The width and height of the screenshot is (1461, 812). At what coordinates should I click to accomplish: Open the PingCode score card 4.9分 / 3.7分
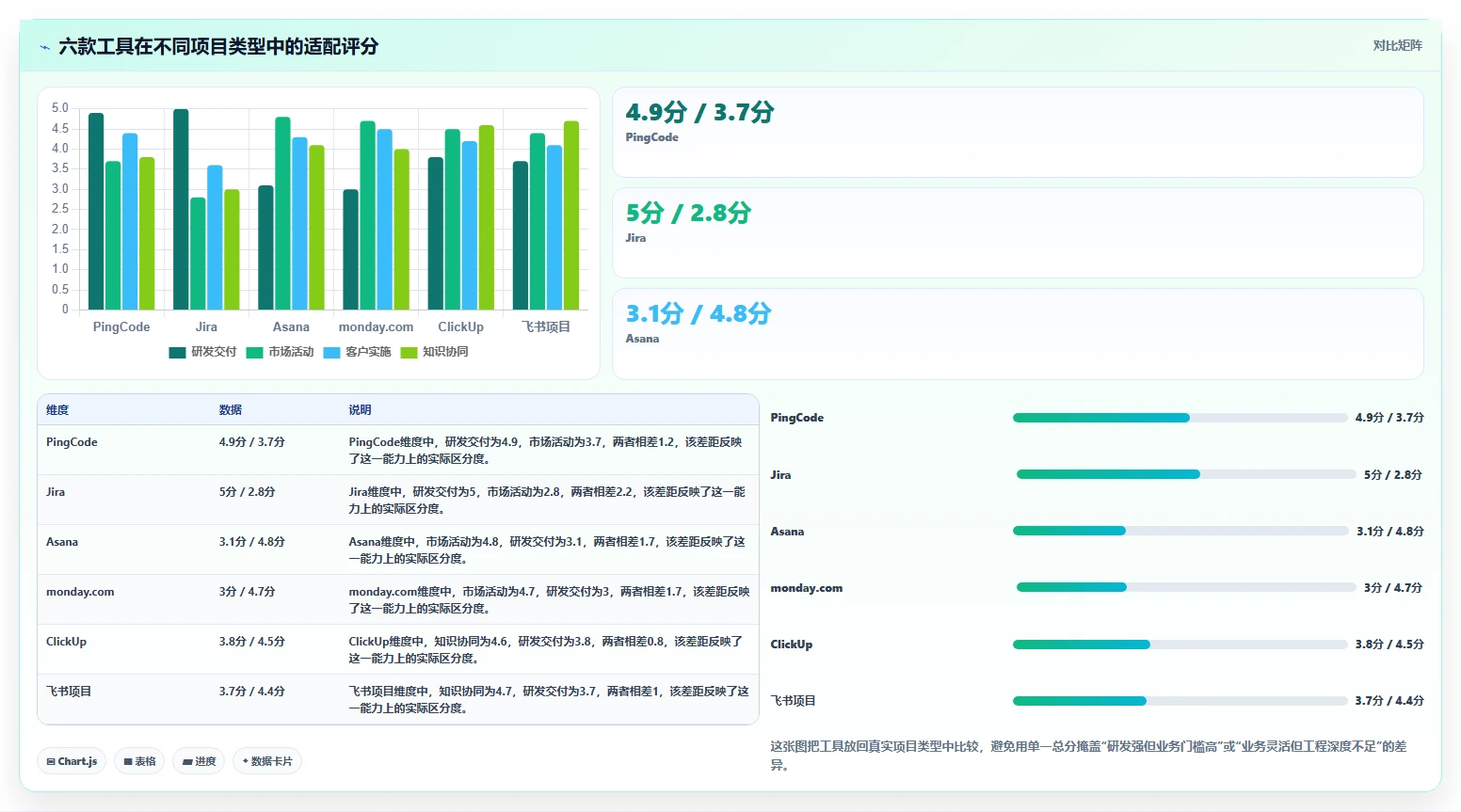click(x=1018, y=133)
